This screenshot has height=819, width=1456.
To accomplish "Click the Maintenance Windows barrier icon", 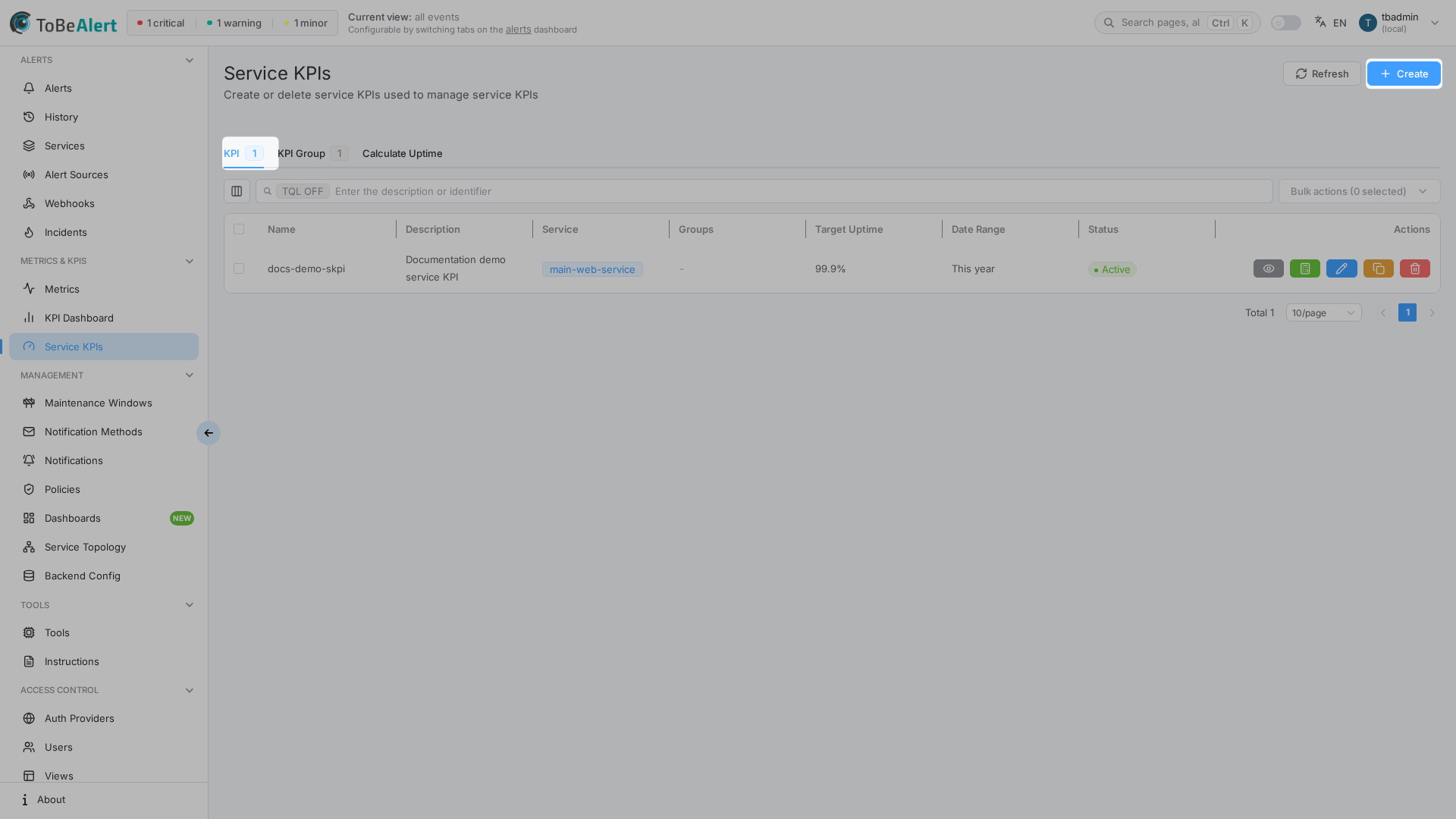I will 29,403.
